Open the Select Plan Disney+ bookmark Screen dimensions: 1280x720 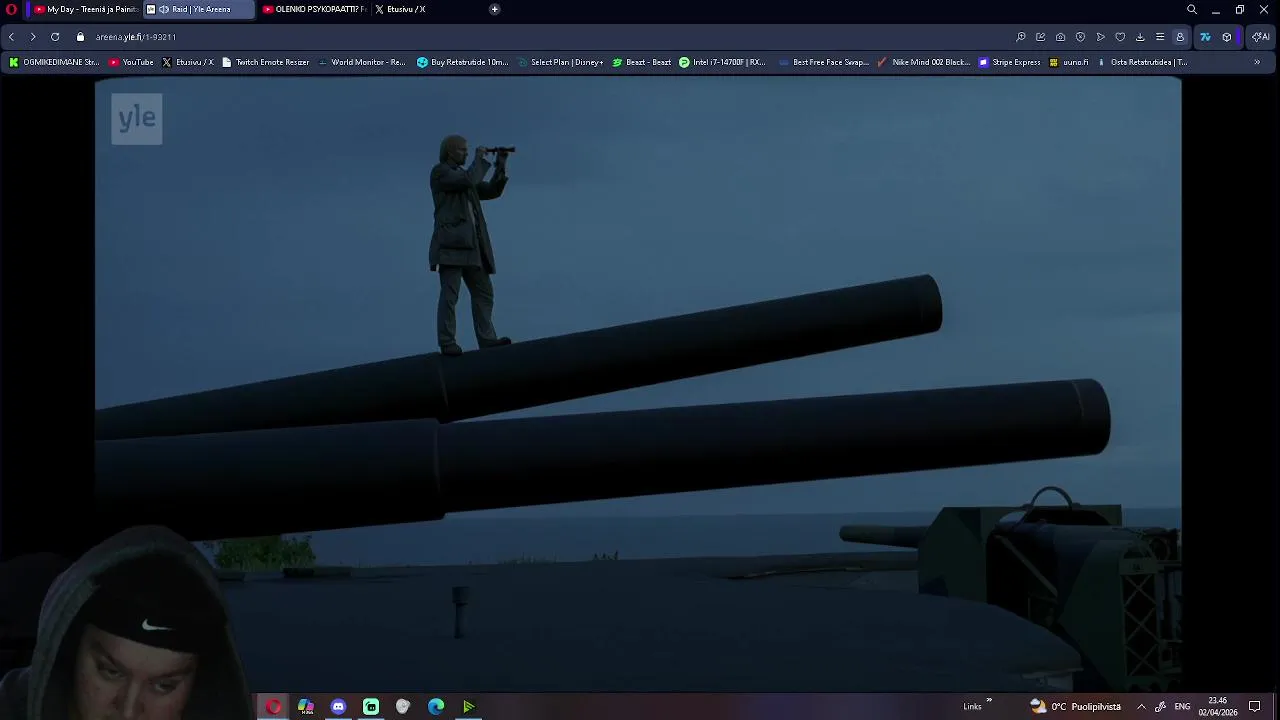[560, 62]
